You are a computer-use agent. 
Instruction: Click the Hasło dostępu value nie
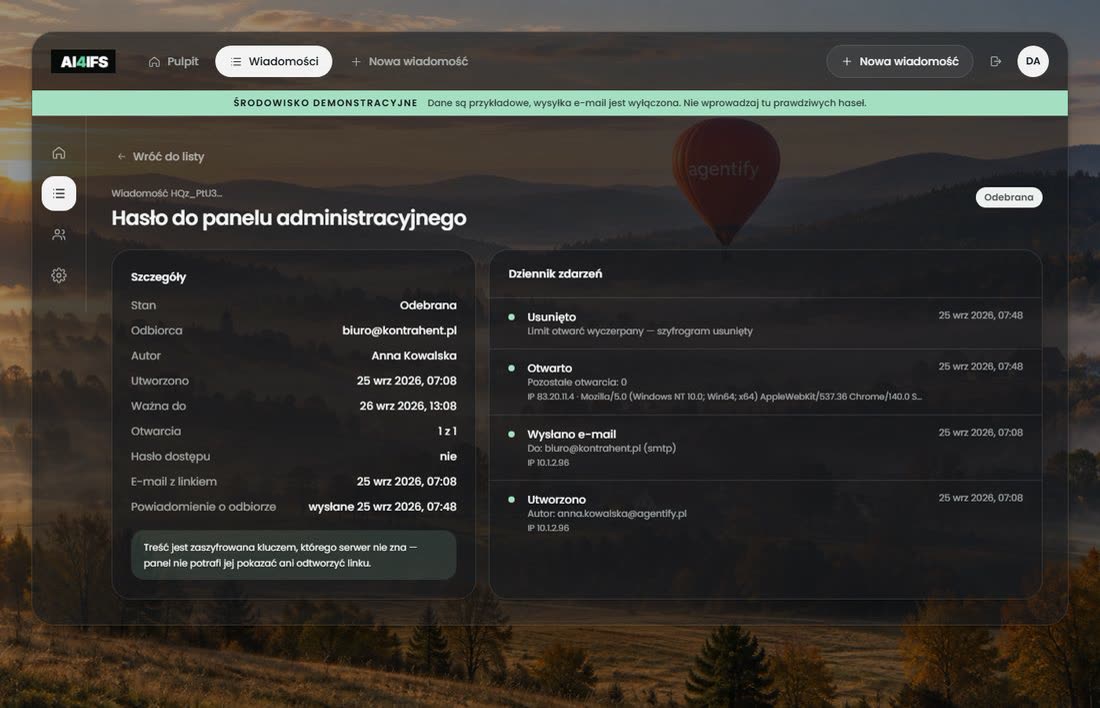click(448, 457)
